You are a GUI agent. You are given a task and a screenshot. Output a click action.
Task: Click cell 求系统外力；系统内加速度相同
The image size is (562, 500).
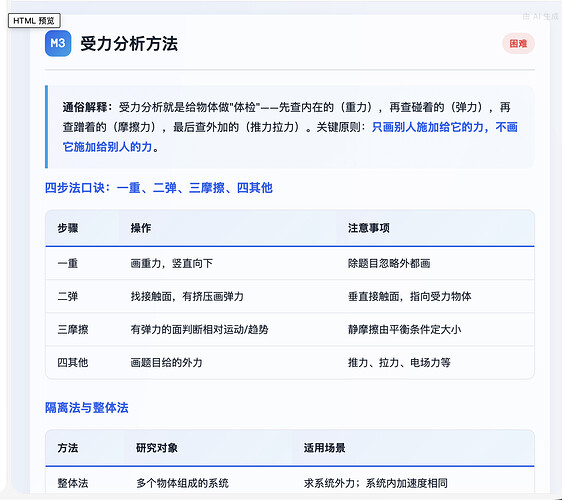376,483
